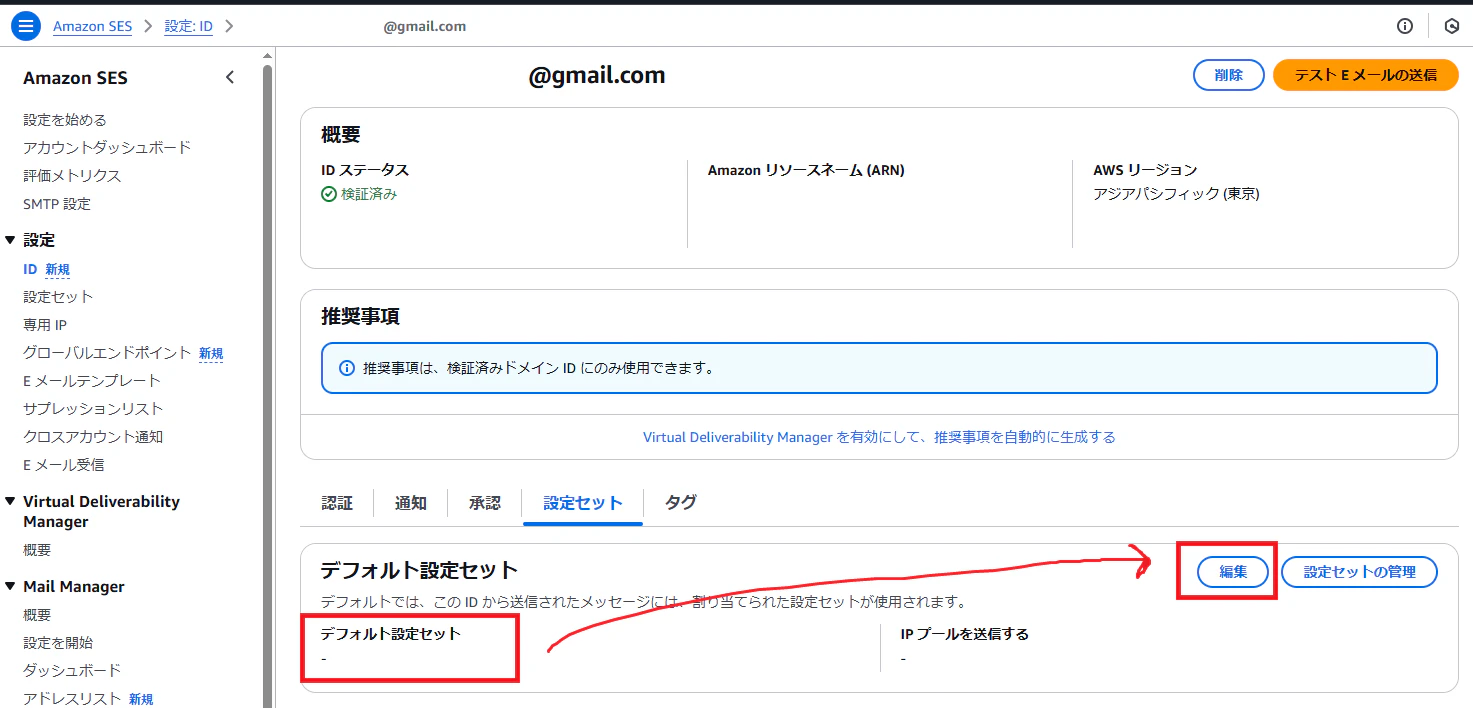
Task: Open 設定を始める in sidebar
Action: (x=65, y=120)
